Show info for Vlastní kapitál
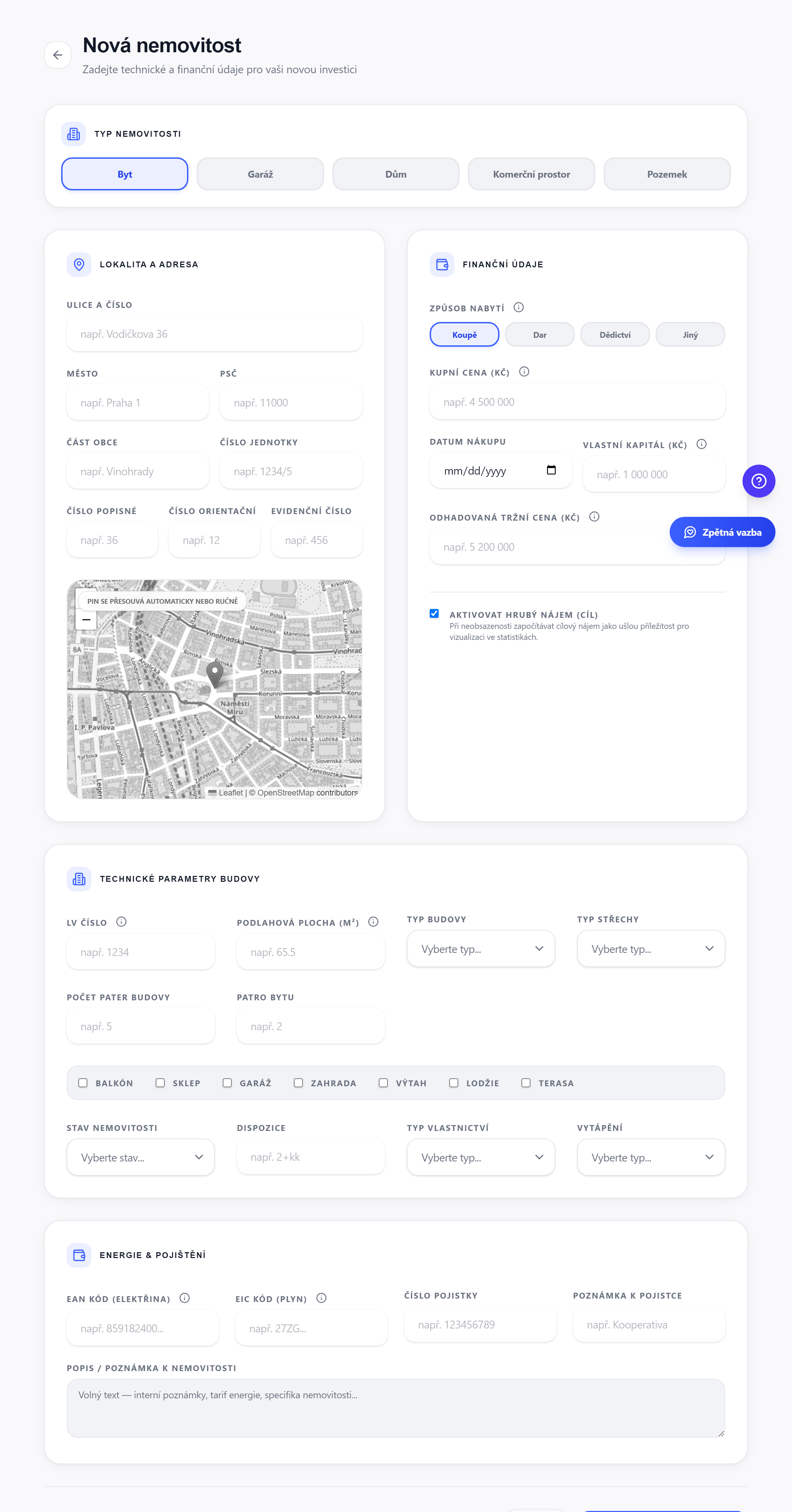 (x=702, y=444)
